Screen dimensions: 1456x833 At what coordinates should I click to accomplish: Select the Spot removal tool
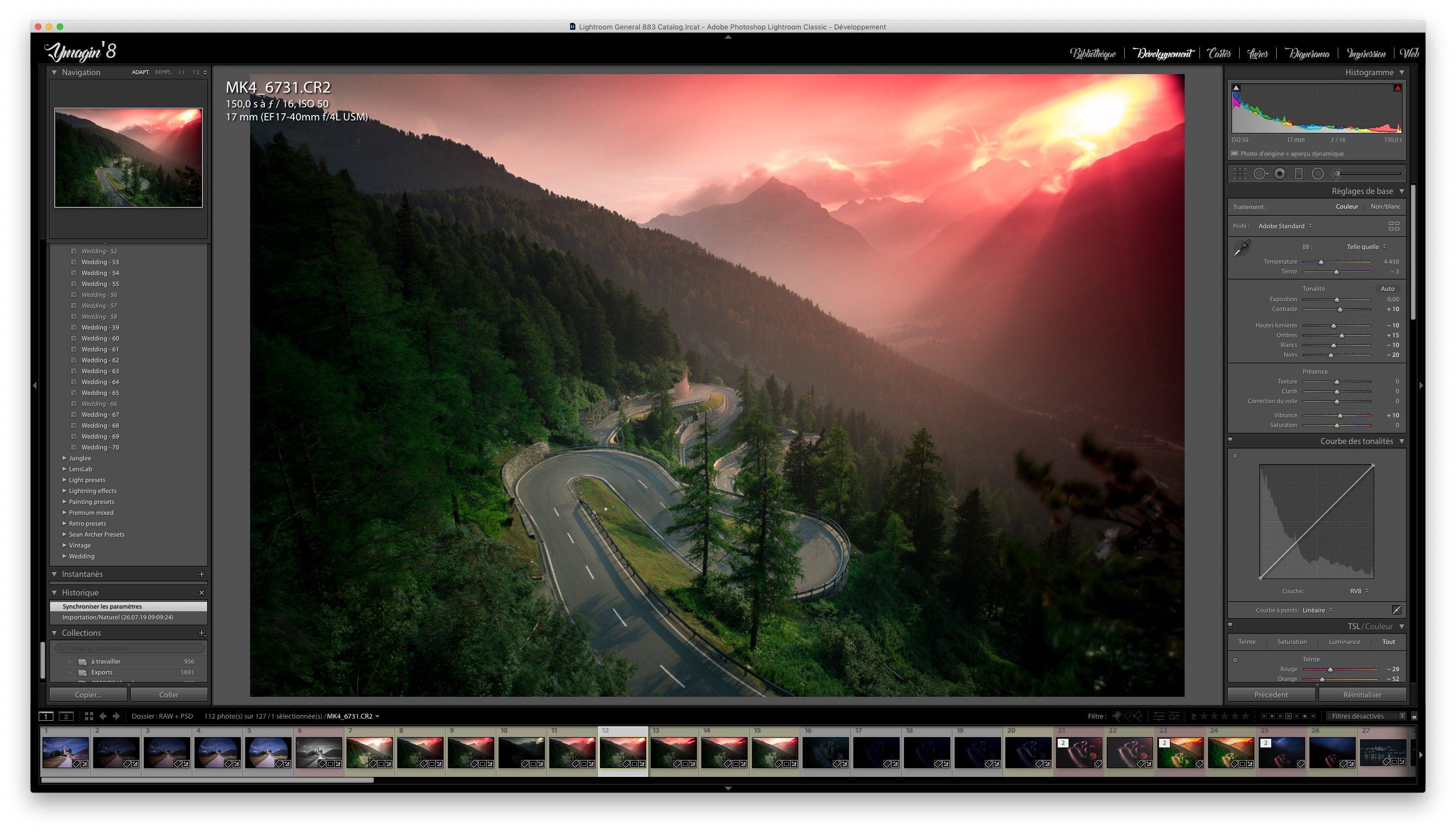click(x=1260, y=173)
